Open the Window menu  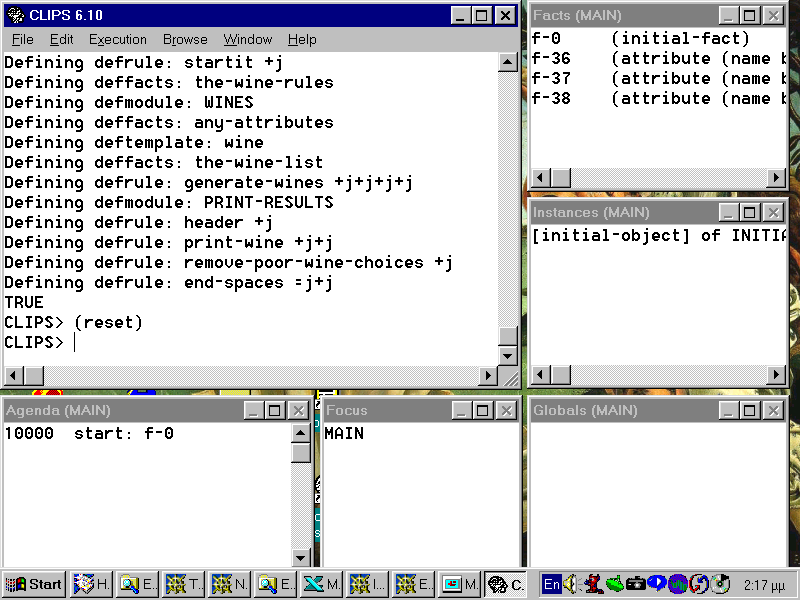(247, 39)
